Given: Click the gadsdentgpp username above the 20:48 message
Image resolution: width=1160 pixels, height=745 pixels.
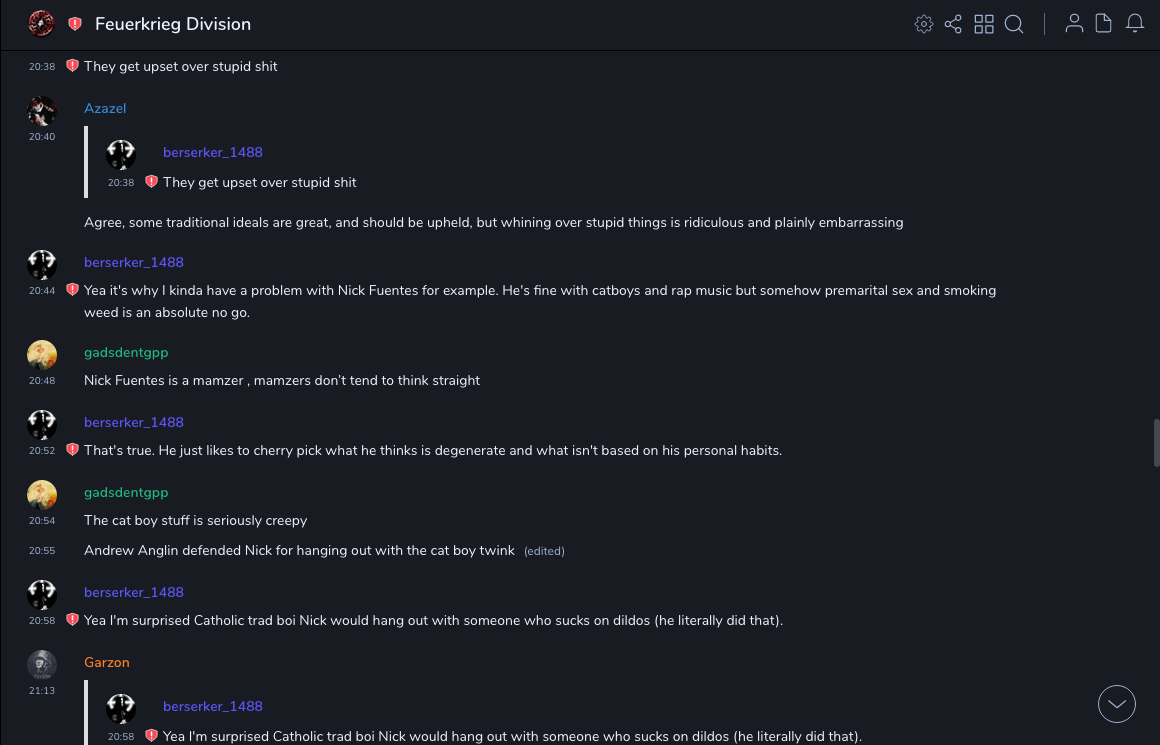Looking at the screenshot, I should point(126,352).
